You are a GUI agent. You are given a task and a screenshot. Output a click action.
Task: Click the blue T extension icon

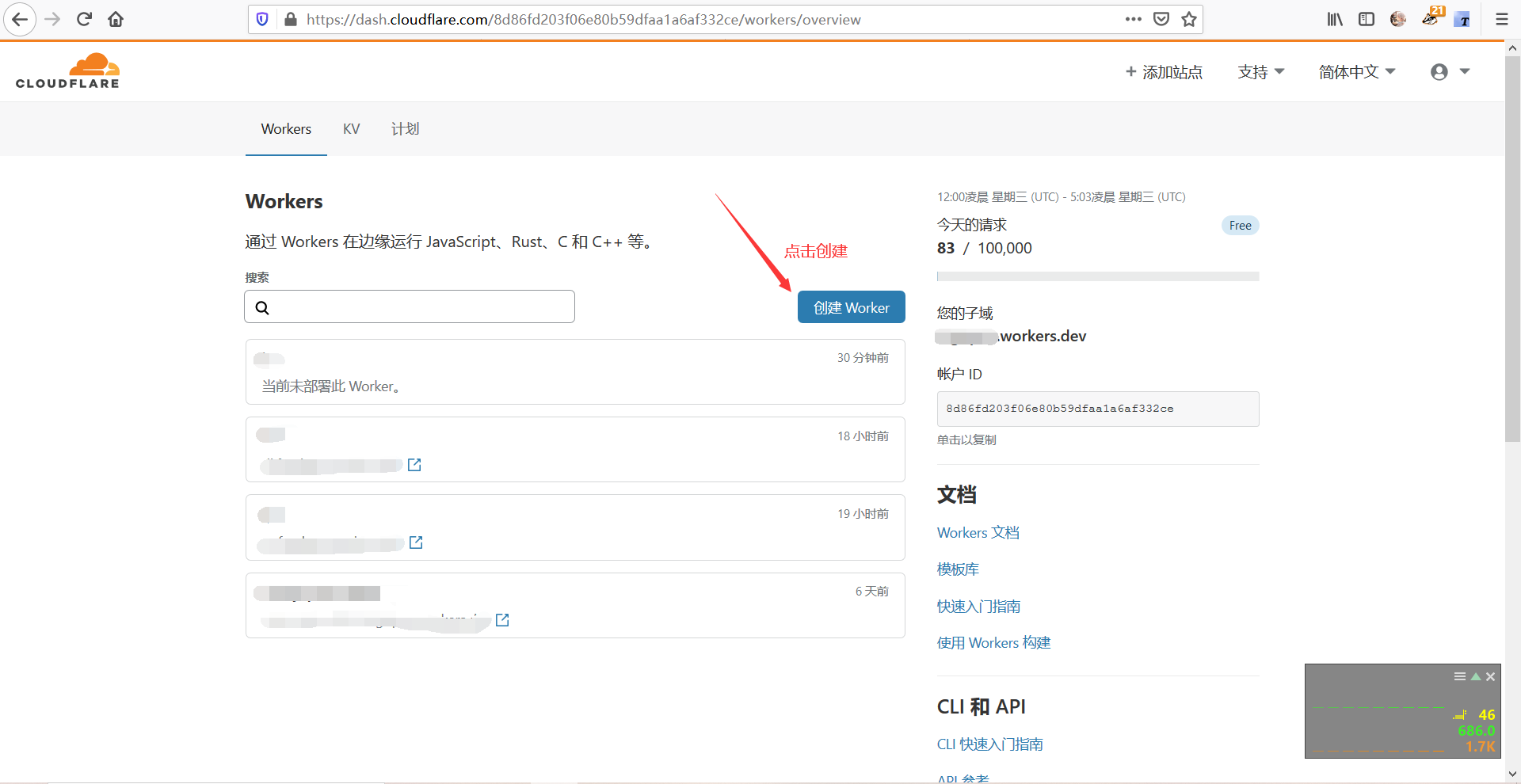point(1462,20)
